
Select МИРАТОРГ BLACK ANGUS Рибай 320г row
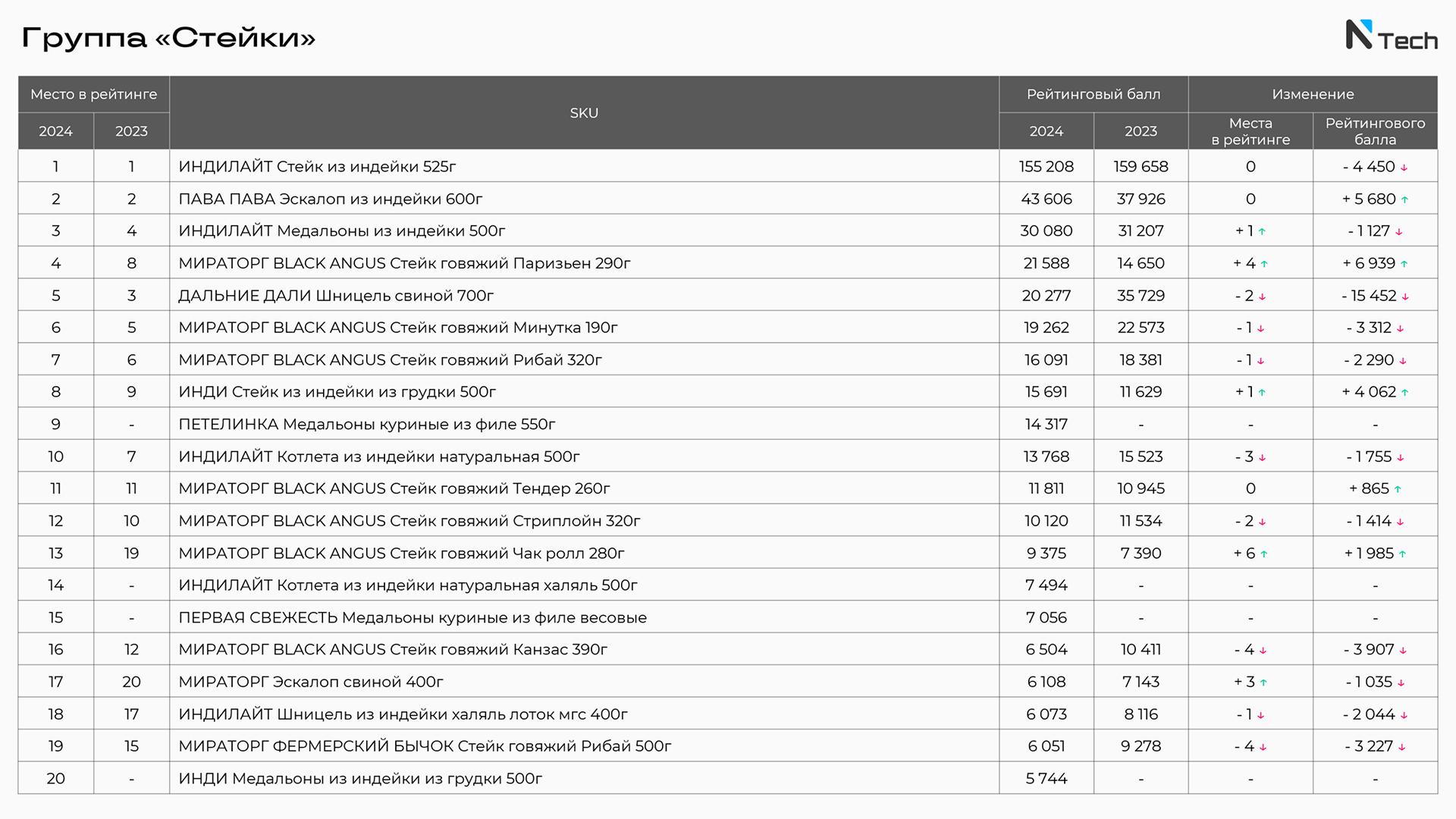click(728, 359)
